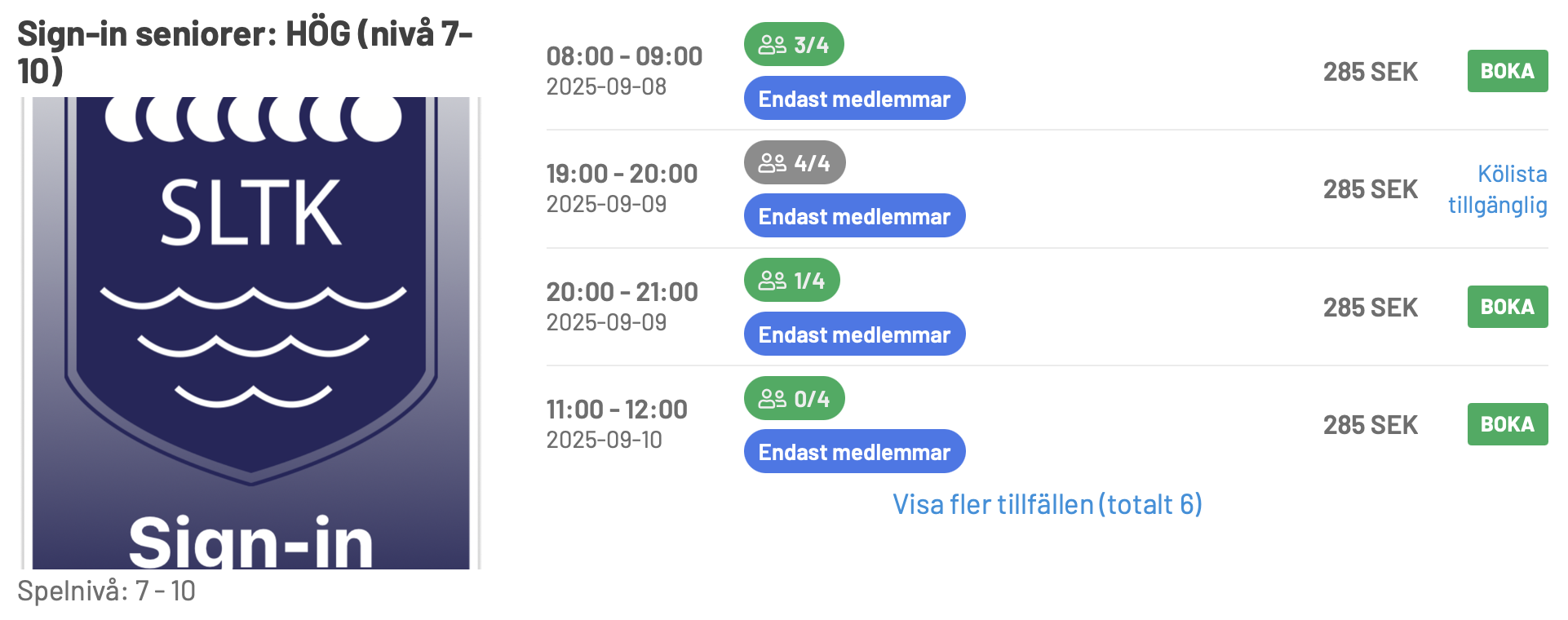The image size is (1568, 620).
Task: Expand Visa fler tillfällen (totalt 6)
Action: pos(1048,504)
